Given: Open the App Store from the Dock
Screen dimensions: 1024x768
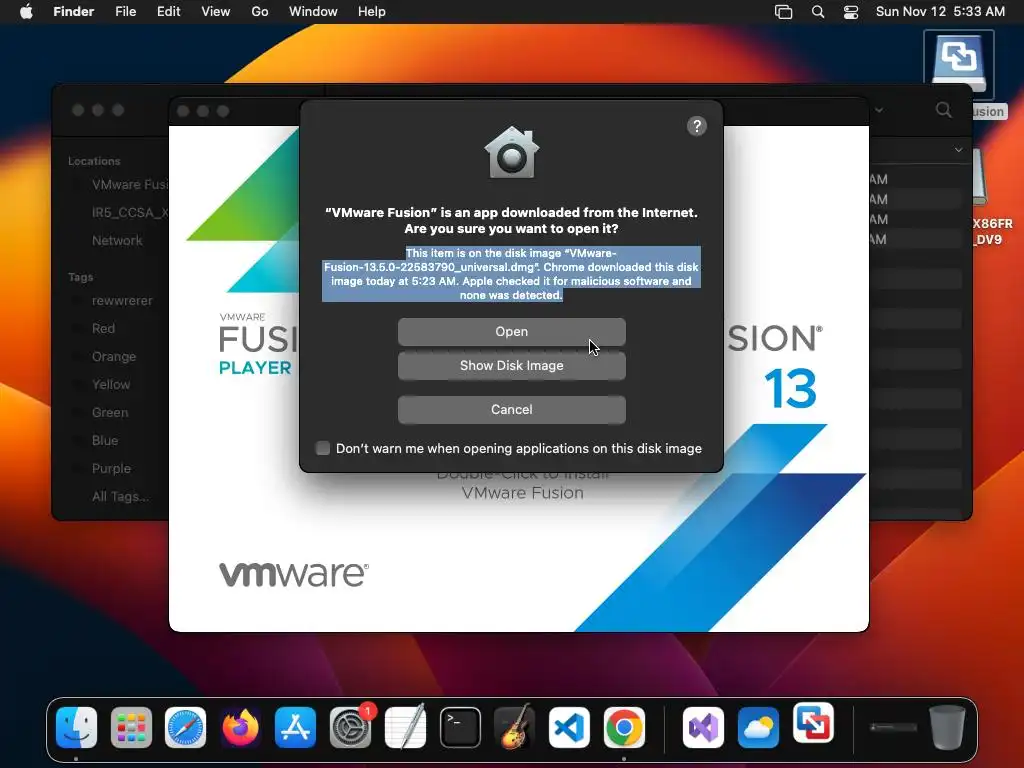Looking at the screenshot, I should tap(295, 727).
